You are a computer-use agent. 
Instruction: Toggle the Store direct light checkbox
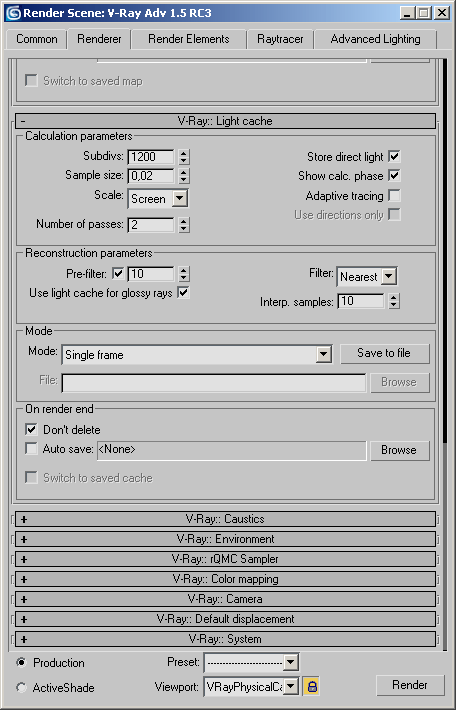[x=394, y=157]
